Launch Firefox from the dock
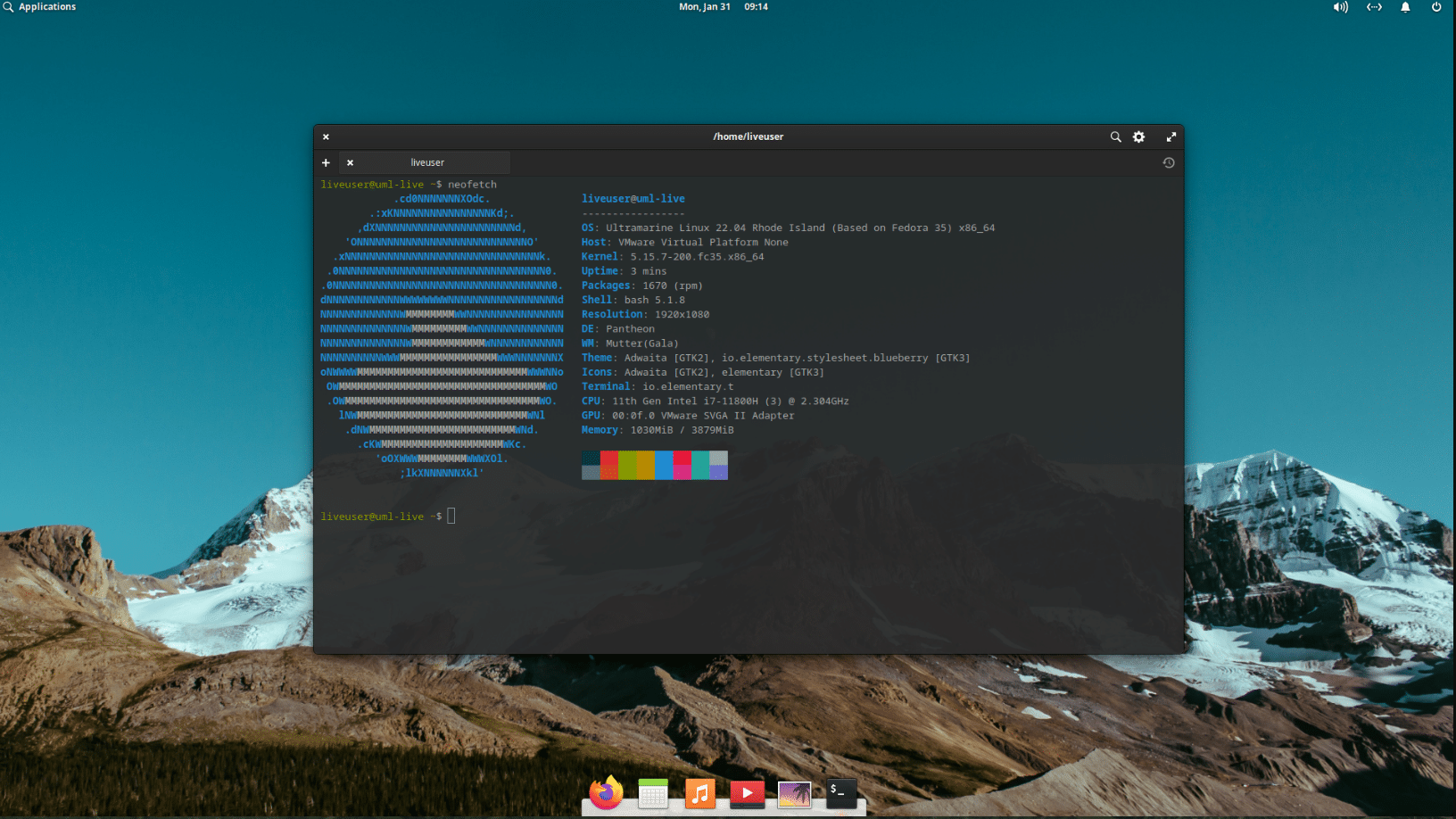1456x819 pixels. (x=607, y=792)
